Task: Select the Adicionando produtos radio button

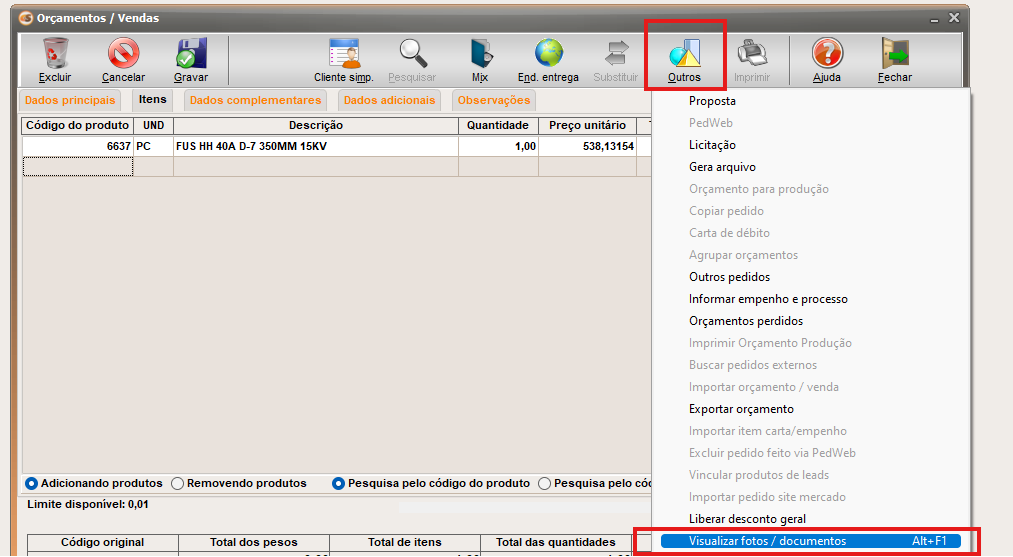Action: [32, 483]
